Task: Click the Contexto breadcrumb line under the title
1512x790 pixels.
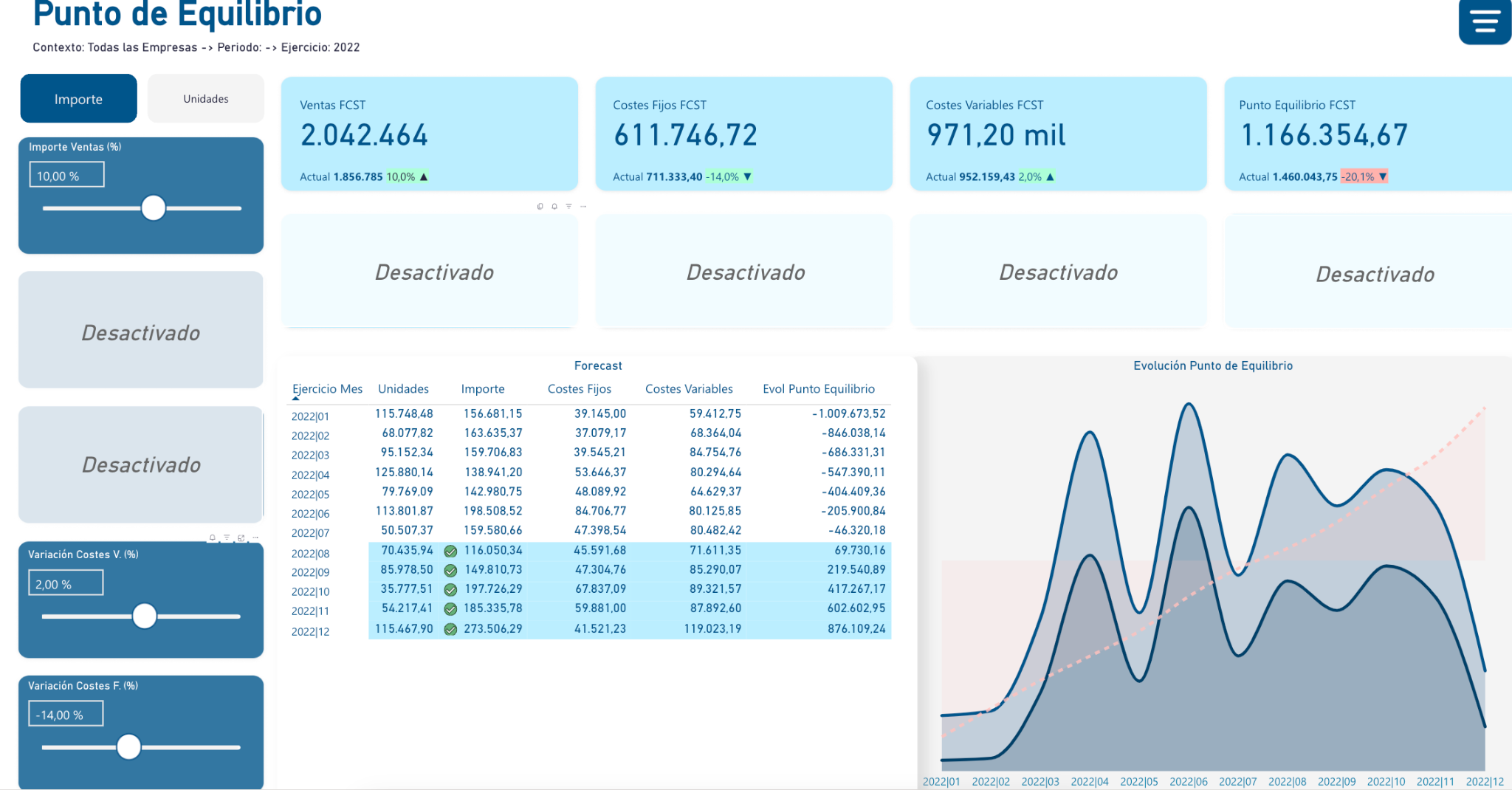Action: tap(196, 47)
